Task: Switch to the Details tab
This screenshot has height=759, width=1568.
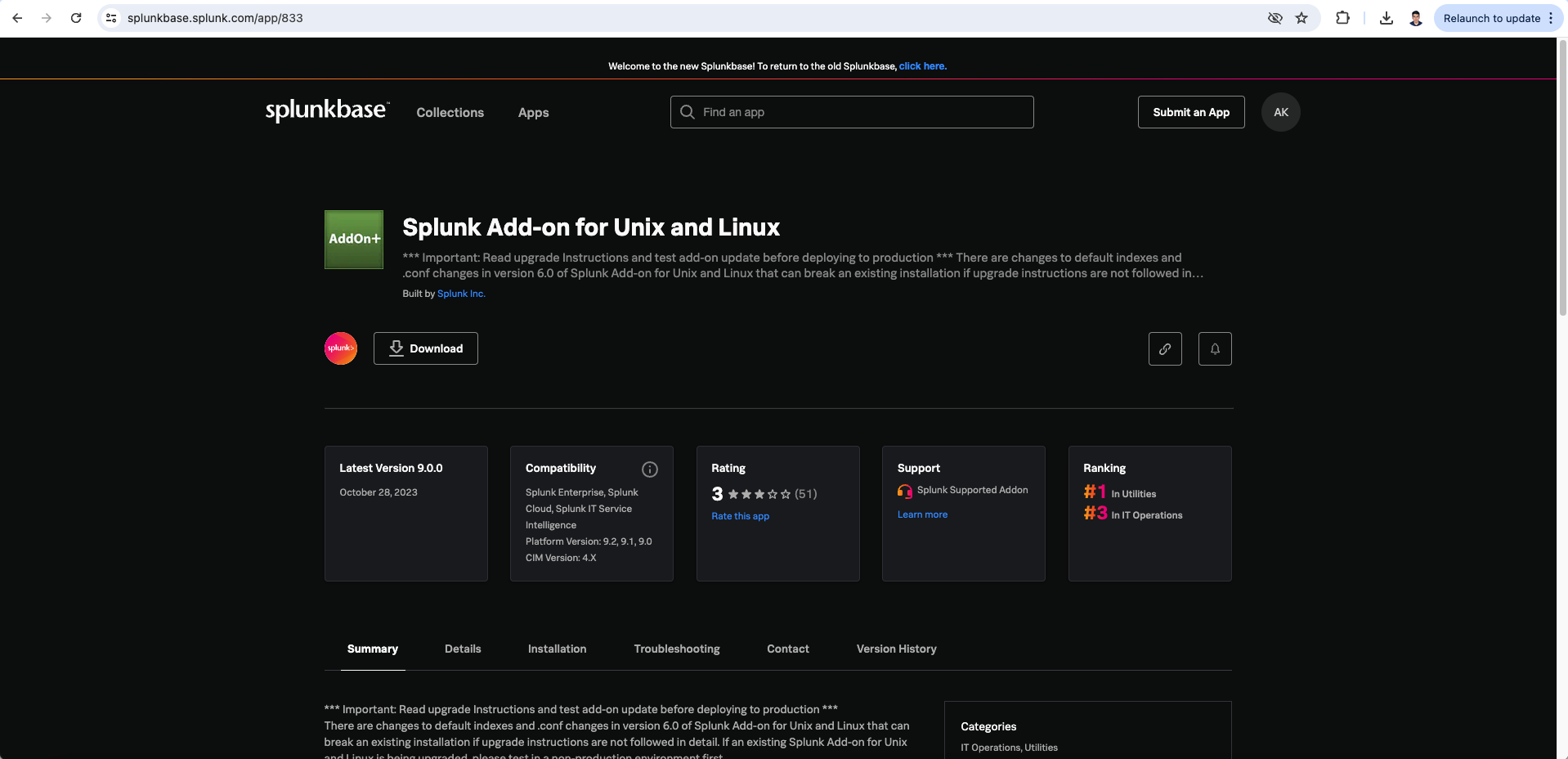Action: click(463, 649)
